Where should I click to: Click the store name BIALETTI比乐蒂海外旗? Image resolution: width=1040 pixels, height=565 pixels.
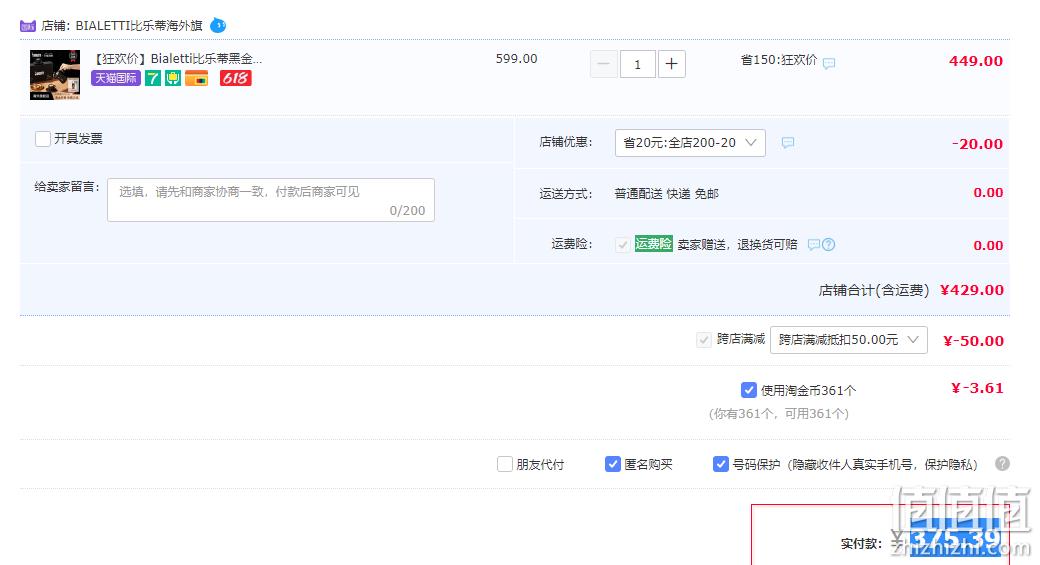pyautogui.click(x=139, y=26)
